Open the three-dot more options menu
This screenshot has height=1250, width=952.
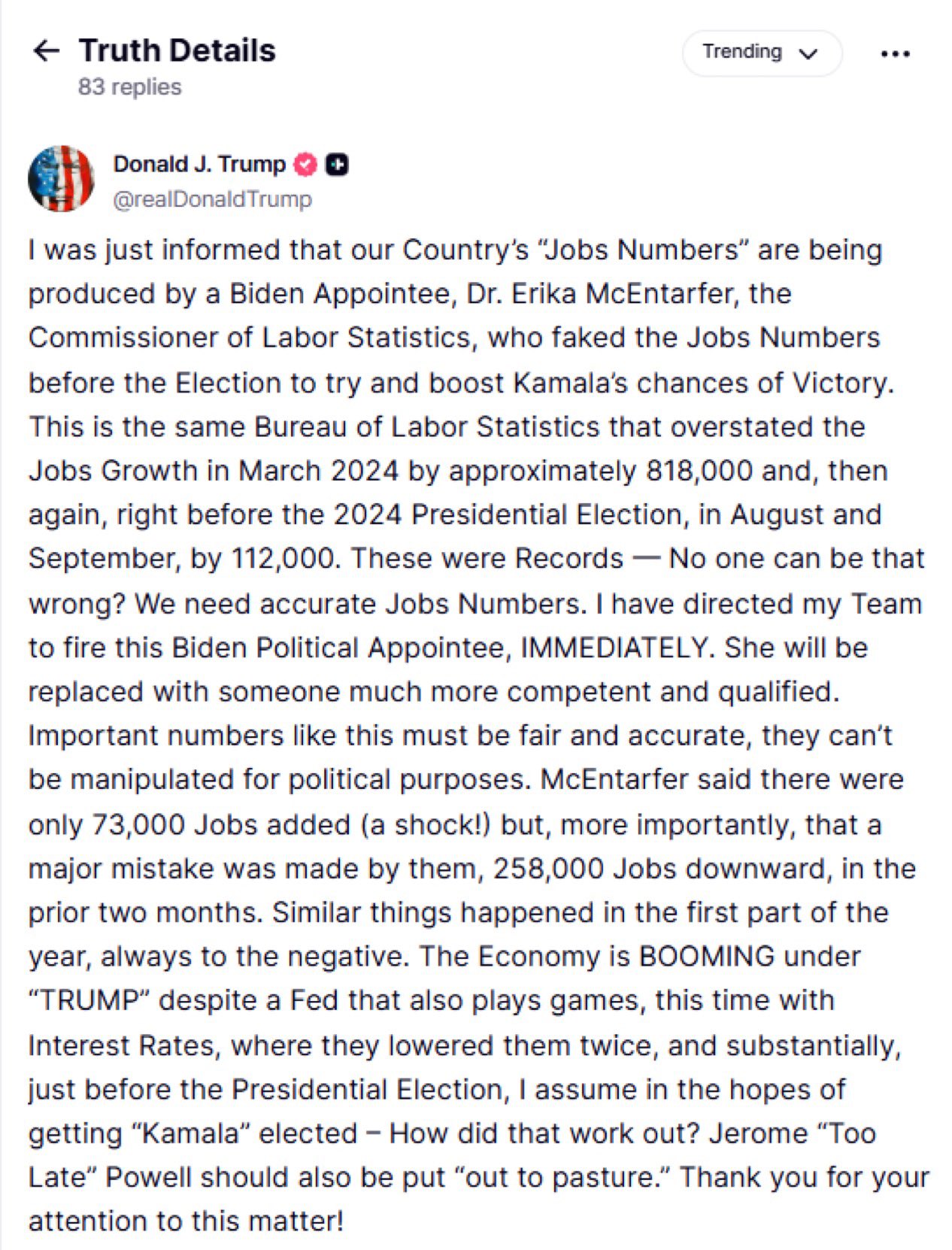(894, 54)
